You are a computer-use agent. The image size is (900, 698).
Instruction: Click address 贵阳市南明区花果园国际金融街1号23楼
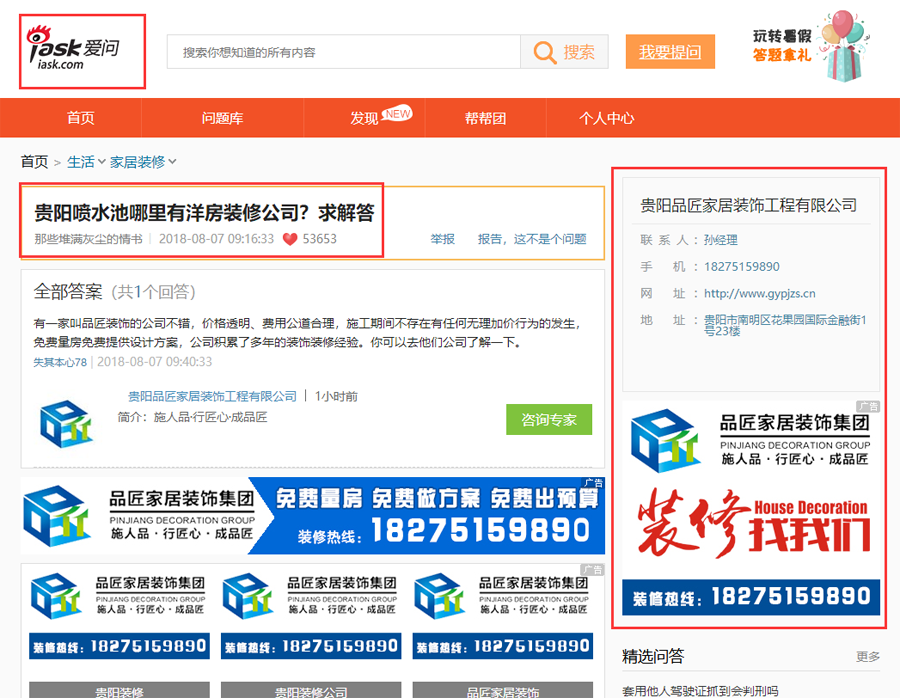785,325
